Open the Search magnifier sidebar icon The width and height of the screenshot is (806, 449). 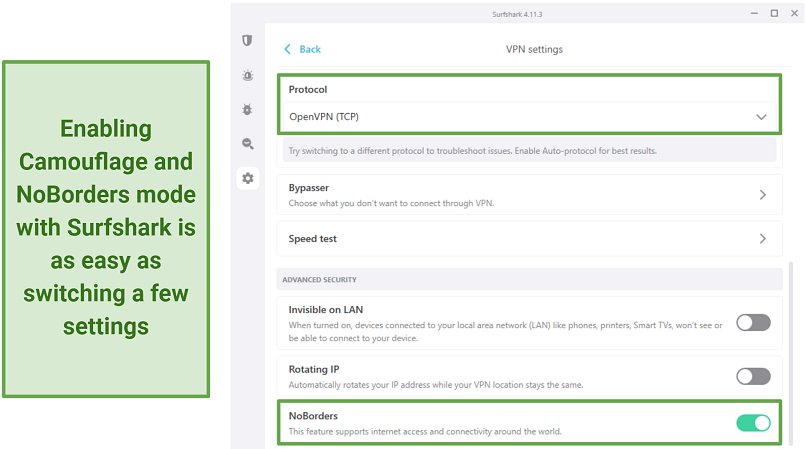click(x=248, y=144)
